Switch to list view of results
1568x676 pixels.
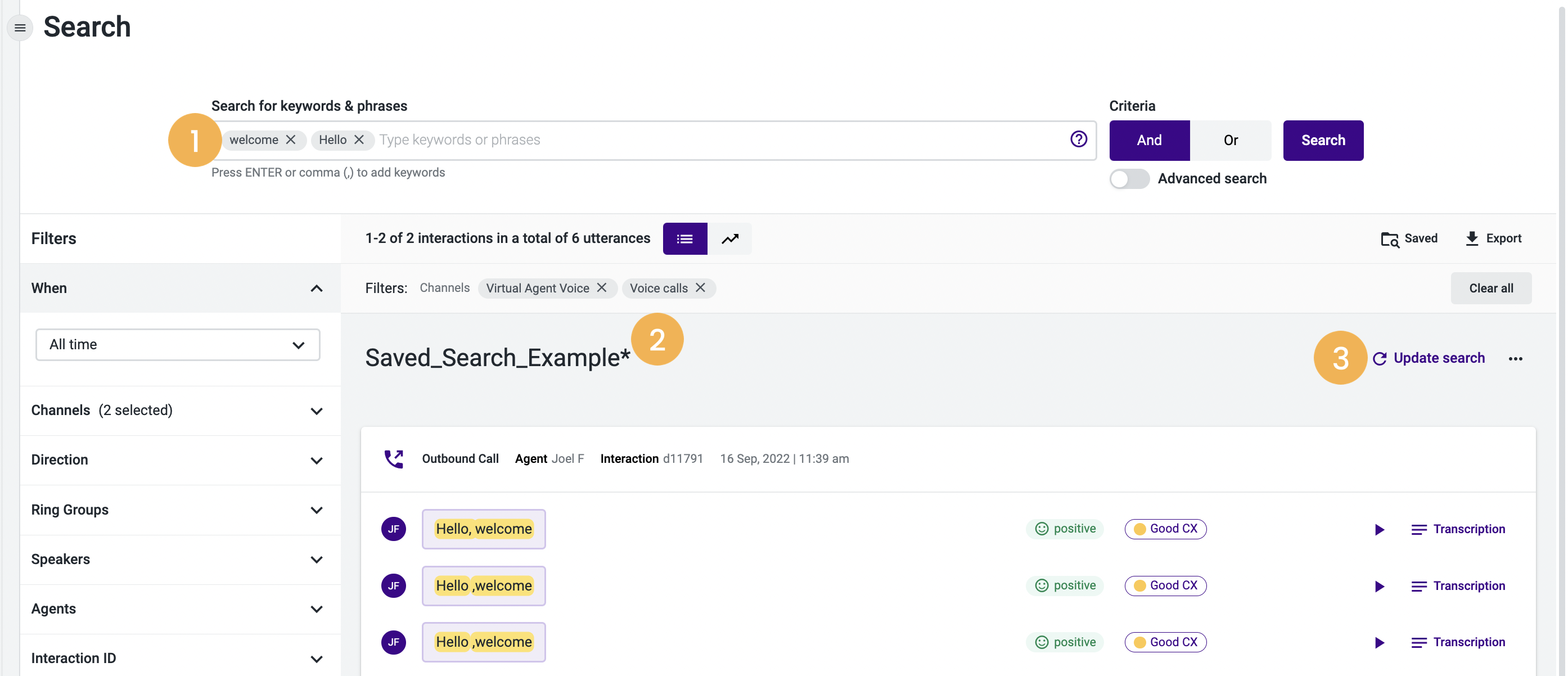(685, 238)
